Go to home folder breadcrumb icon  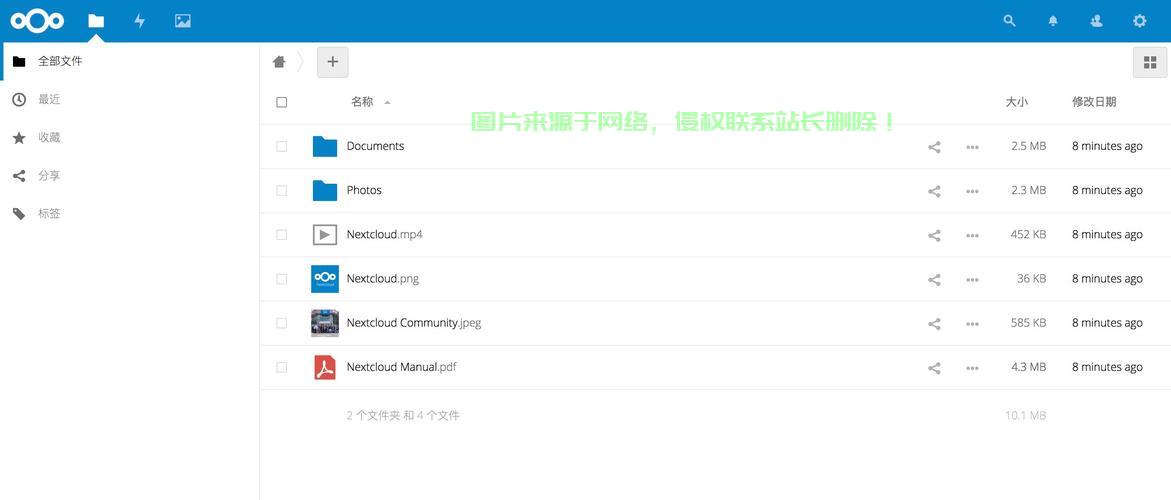(x=279, y=62)
